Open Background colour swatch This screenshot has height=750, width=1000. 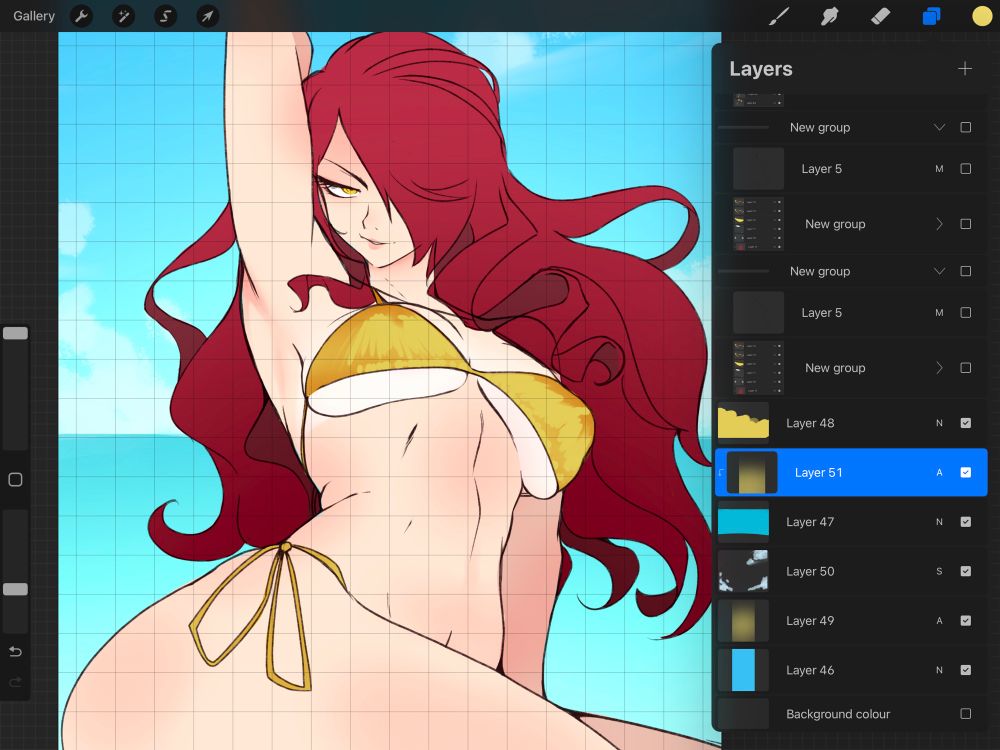tap(743, 714)
